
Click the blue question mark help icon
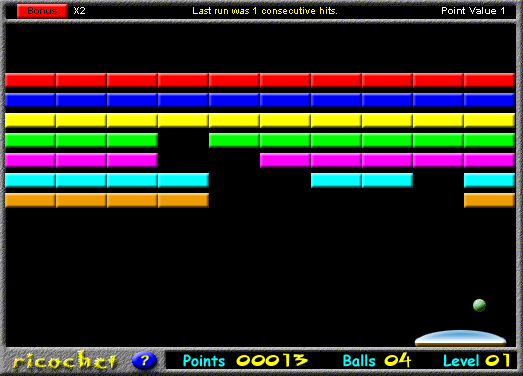pos(144,361)
